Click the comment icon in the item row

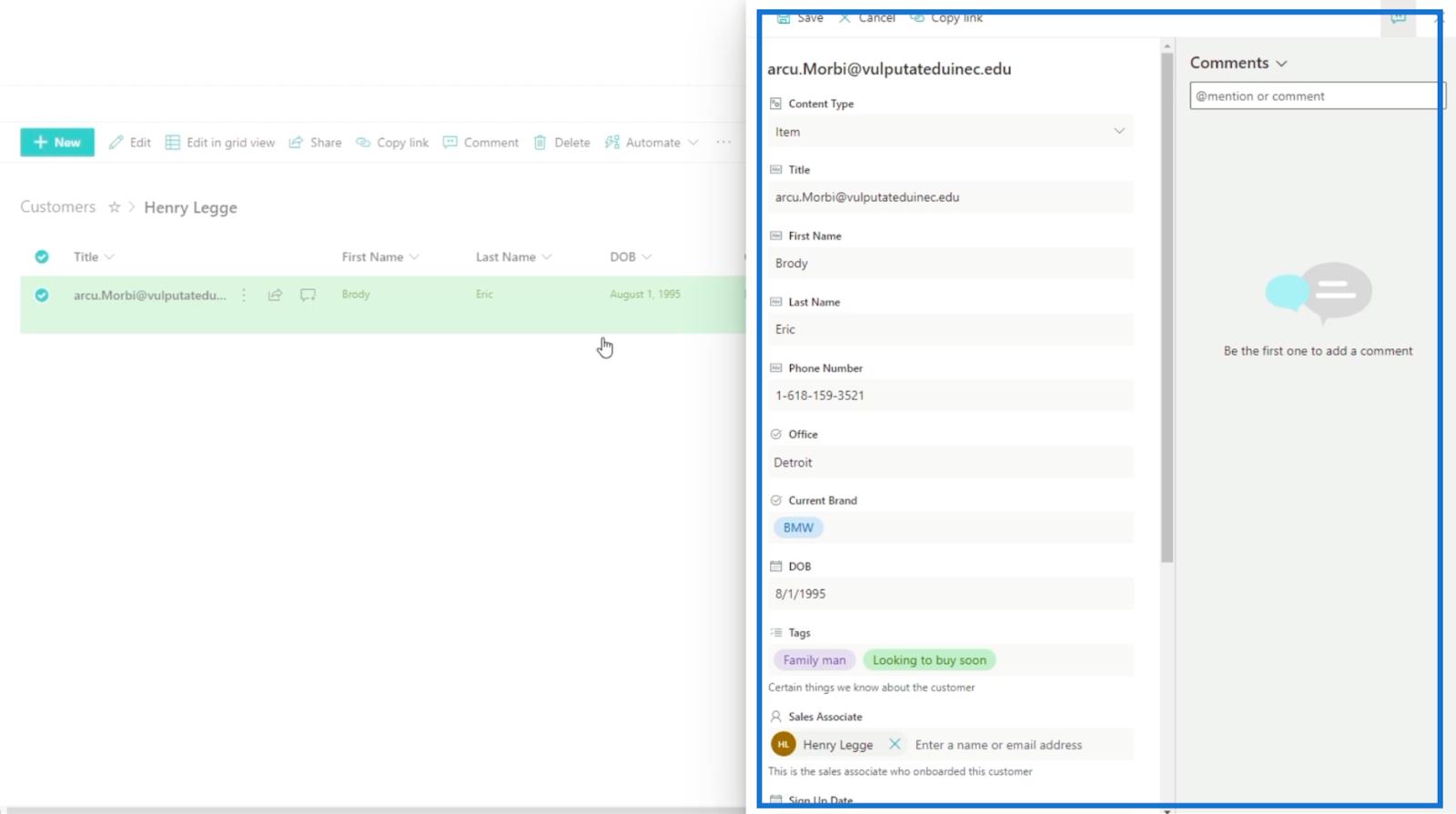tap(308, 295)
